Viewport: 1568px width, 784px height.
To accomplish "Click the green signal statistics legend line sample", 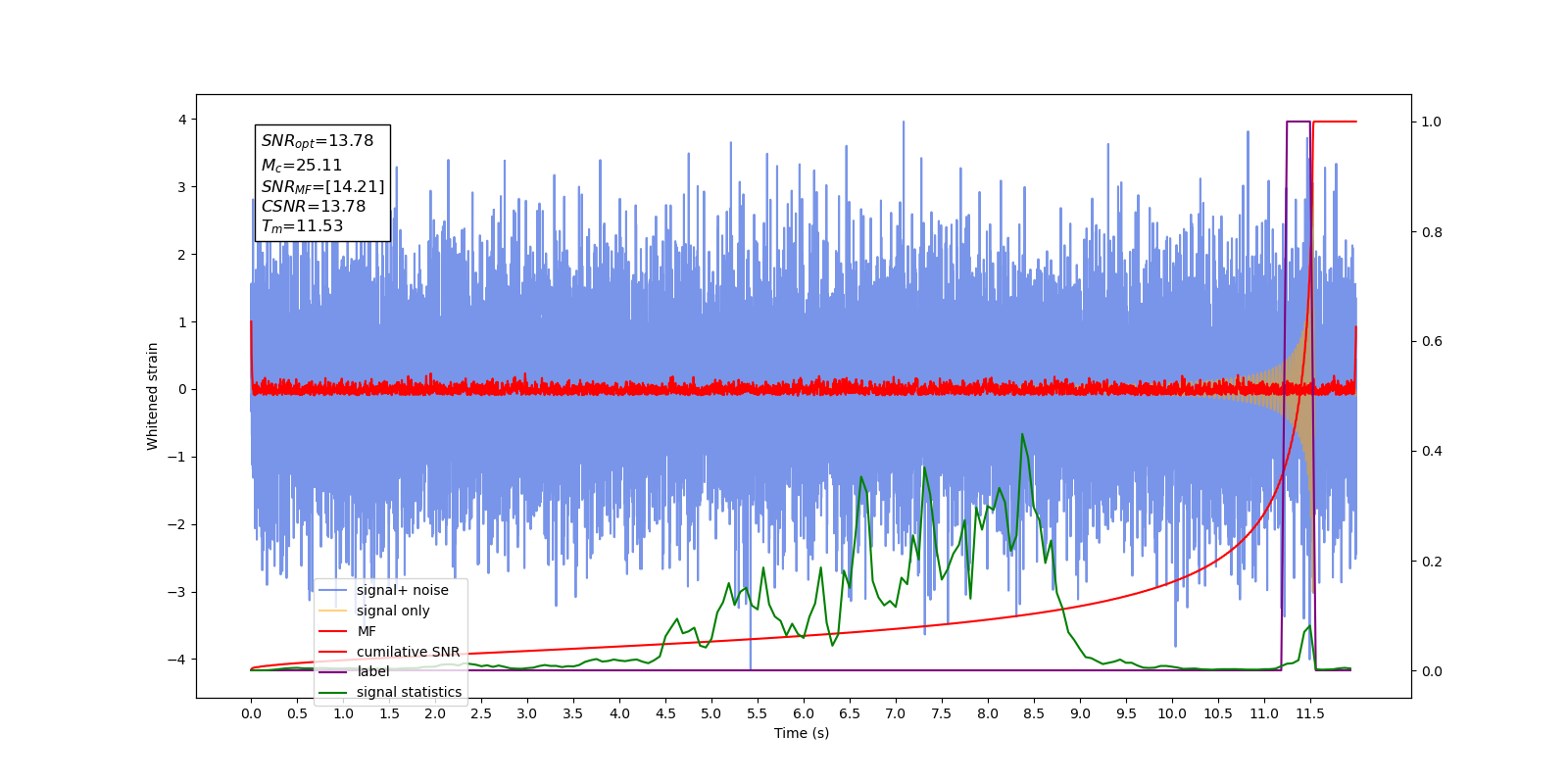I will [x=333, y=692].
